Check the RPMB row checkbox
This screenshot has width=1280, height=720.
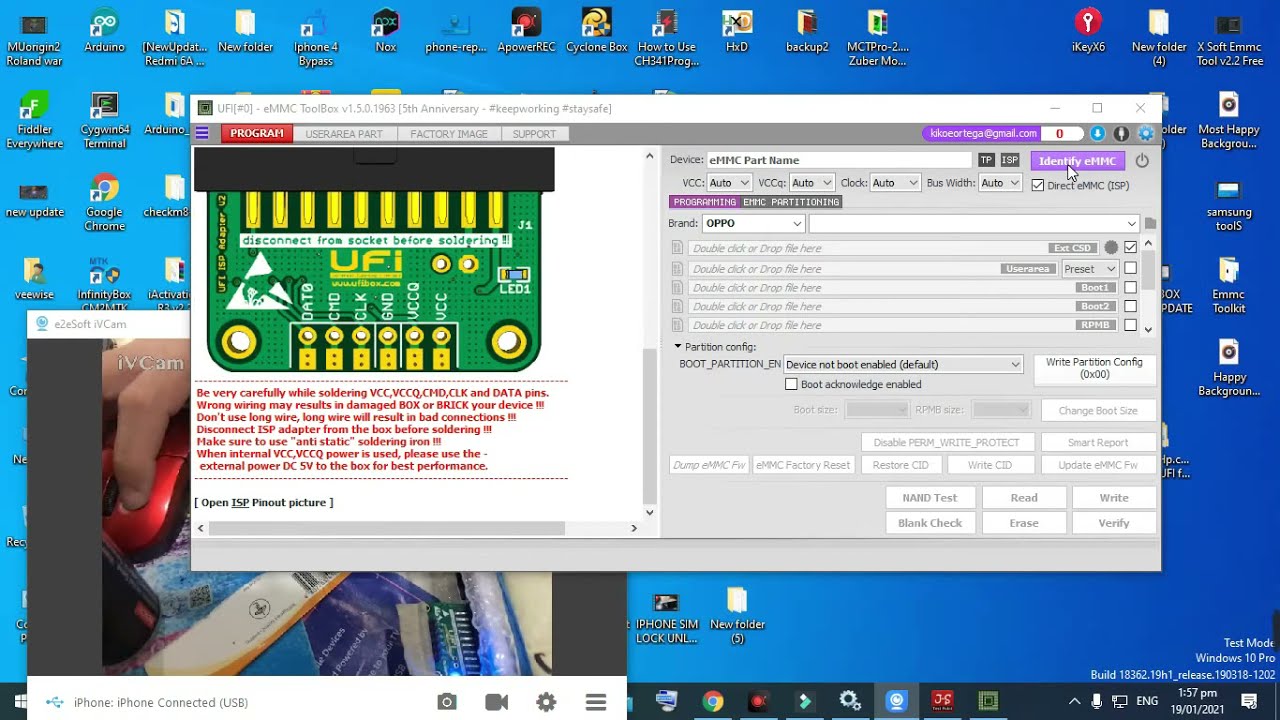click(1130, 325)
